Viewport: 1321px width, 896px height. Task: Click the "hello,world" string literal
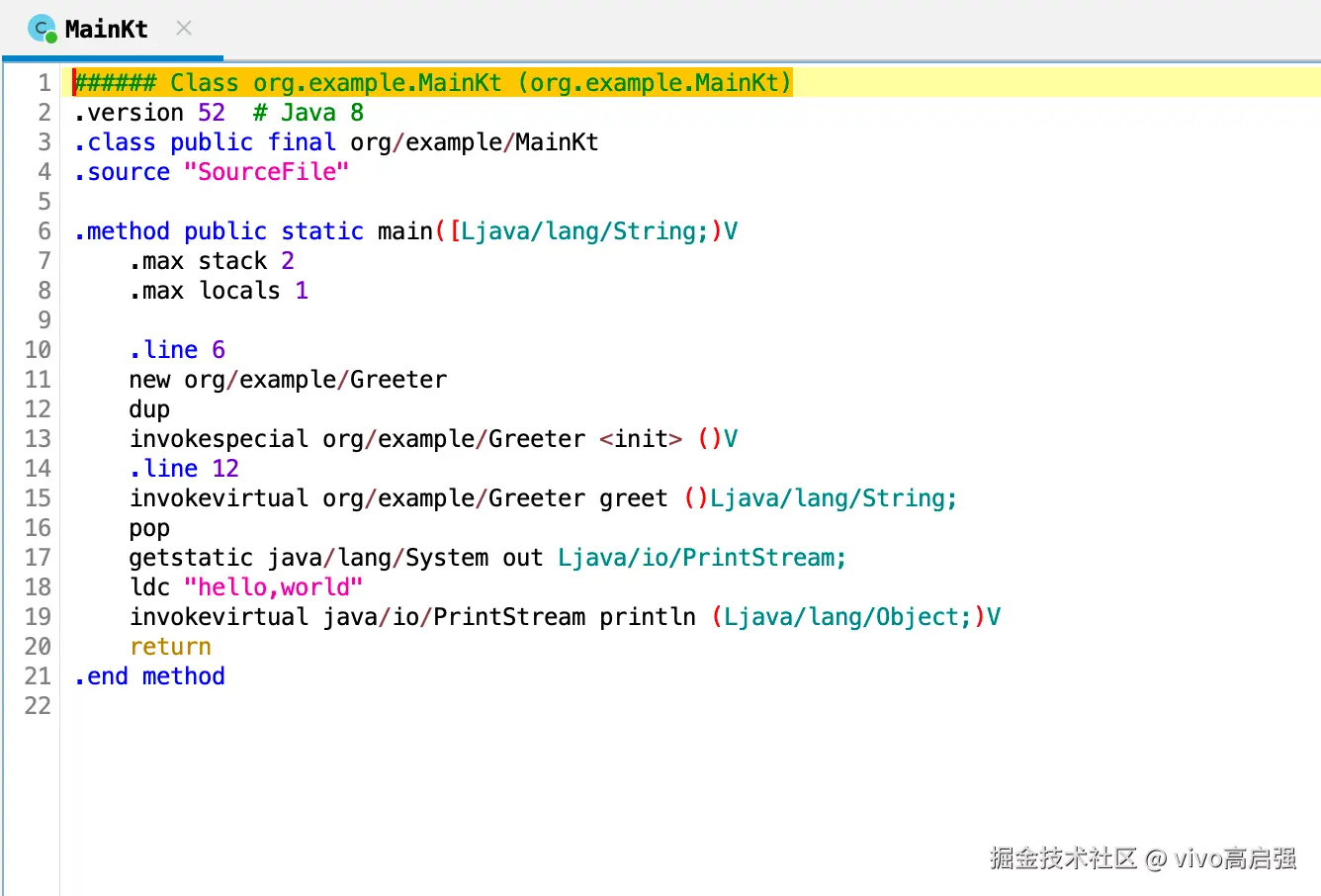(273, 587)
